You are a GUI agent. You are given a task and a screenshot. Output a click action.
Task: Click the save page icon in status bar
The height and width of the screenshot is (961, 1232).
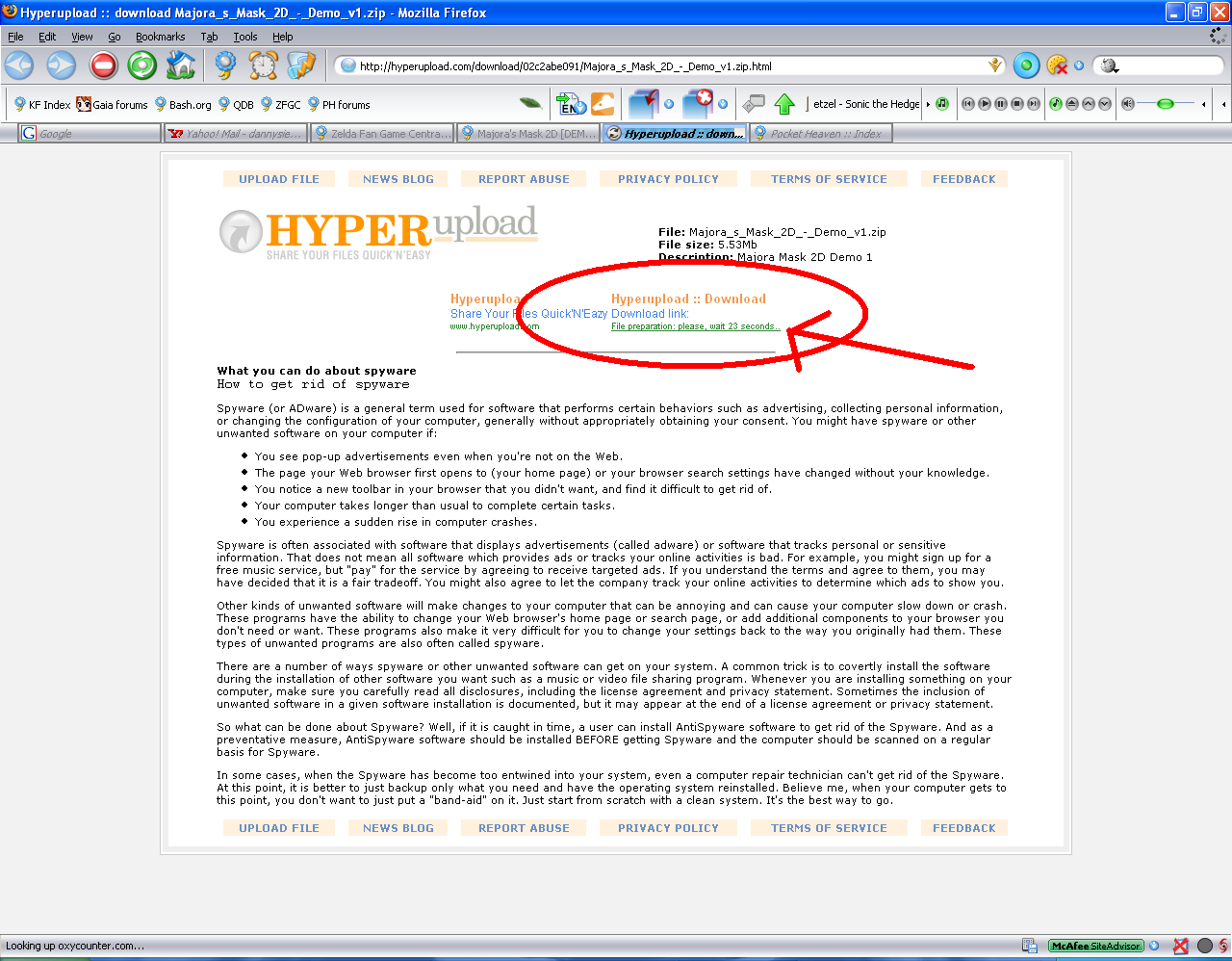click(x=1029, y=946)
